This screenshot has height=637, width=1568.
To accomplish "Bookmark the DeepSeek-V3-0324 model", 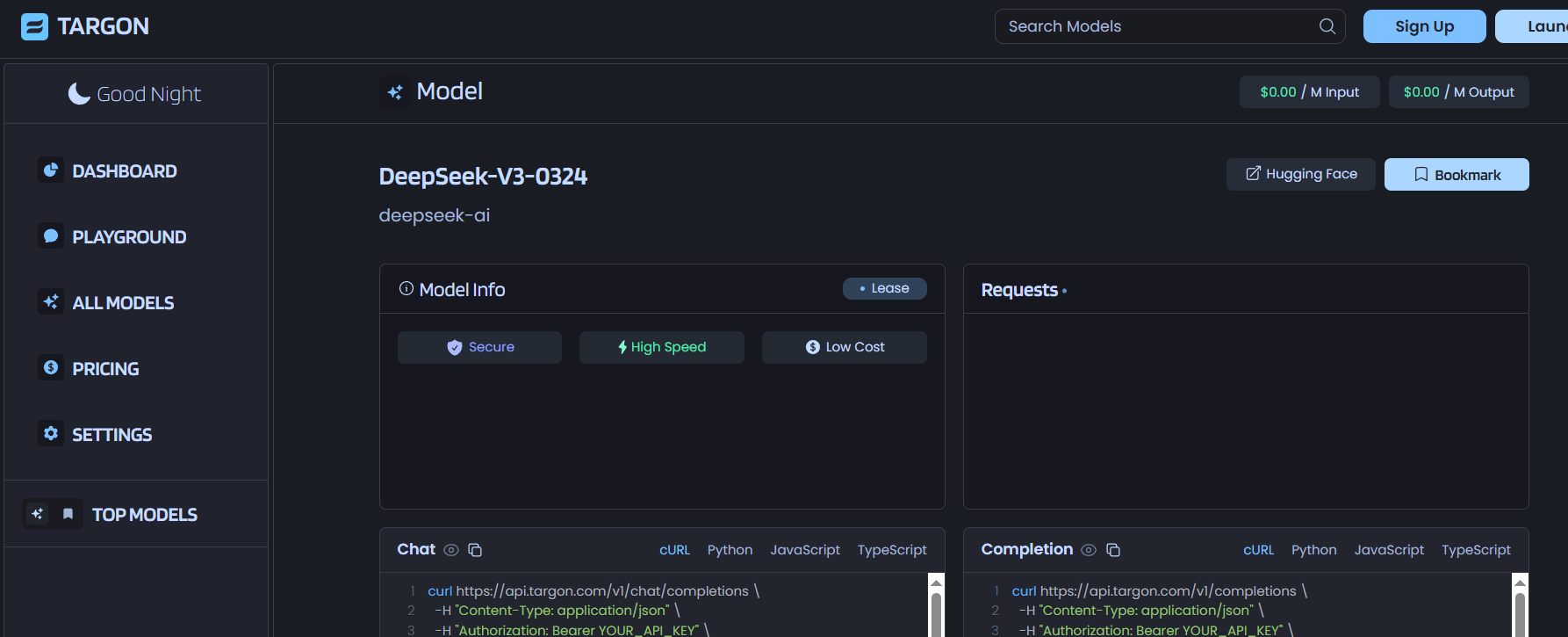I will click(1457, 174).
